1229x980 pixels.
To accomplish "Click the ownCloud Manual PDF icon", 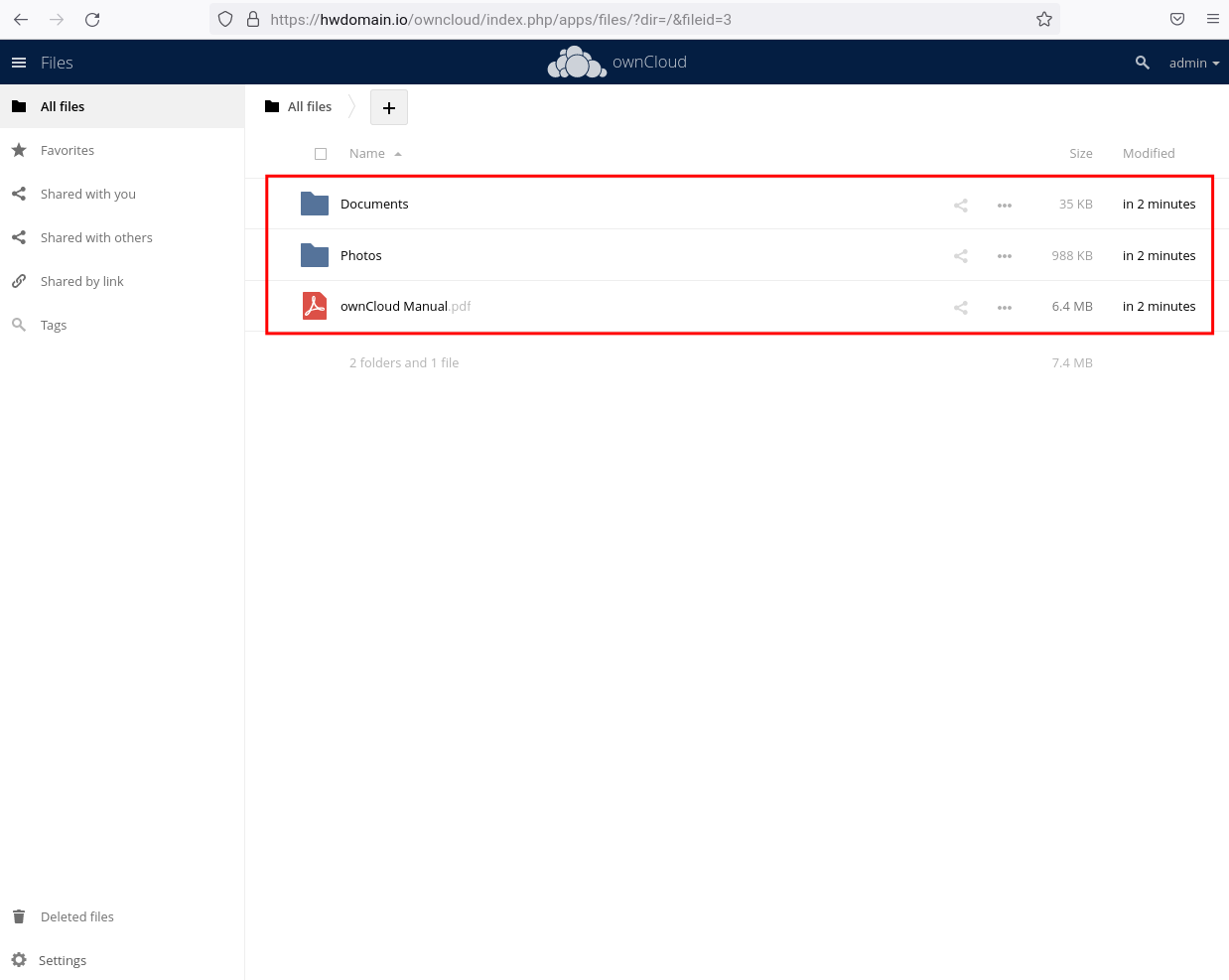I will [315, 306].
